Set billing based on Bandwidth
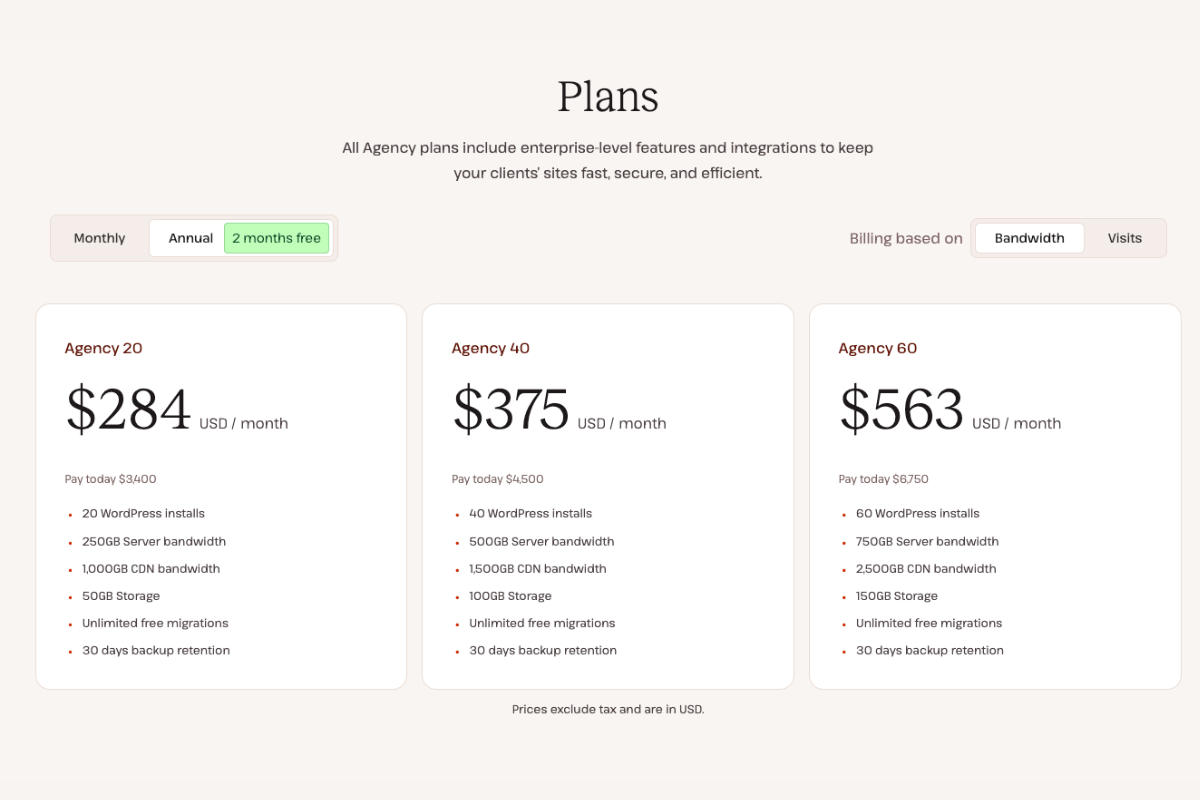1200x800 pixels. [1029, 238]
